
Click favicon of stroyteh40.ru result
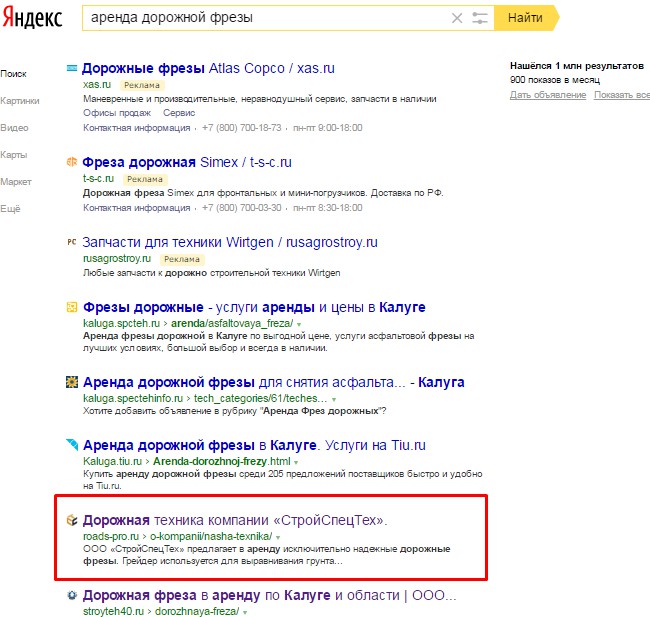click(72, 595)
